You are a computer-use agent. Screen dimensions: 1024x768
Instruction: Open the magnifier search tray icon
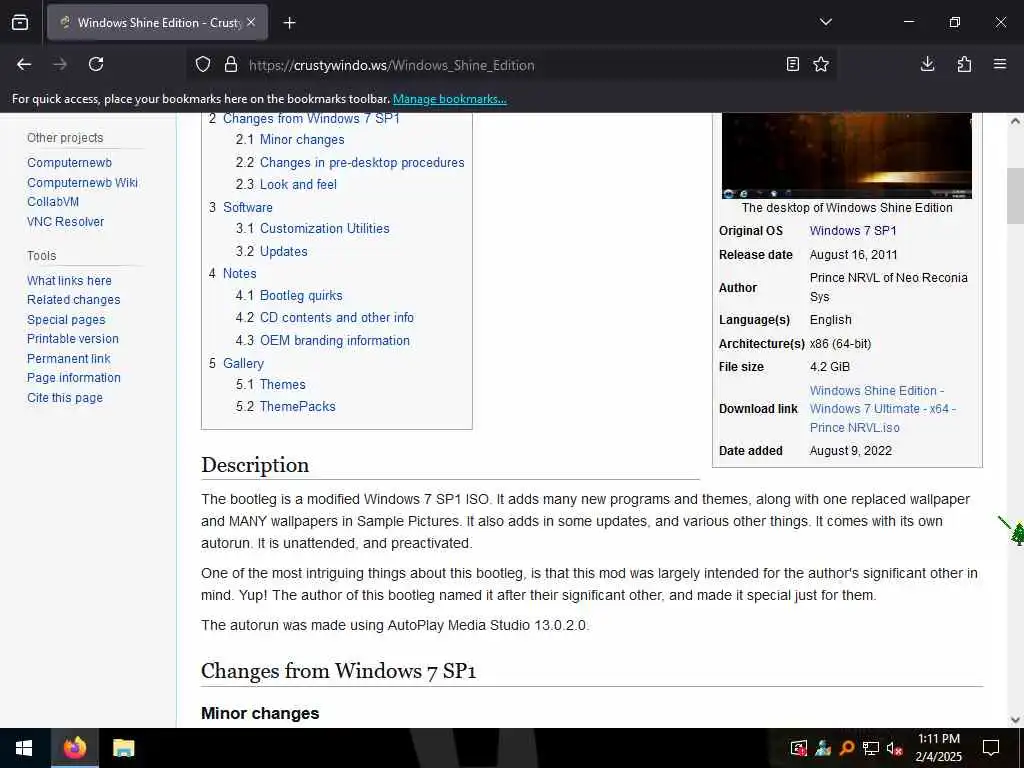846,748
